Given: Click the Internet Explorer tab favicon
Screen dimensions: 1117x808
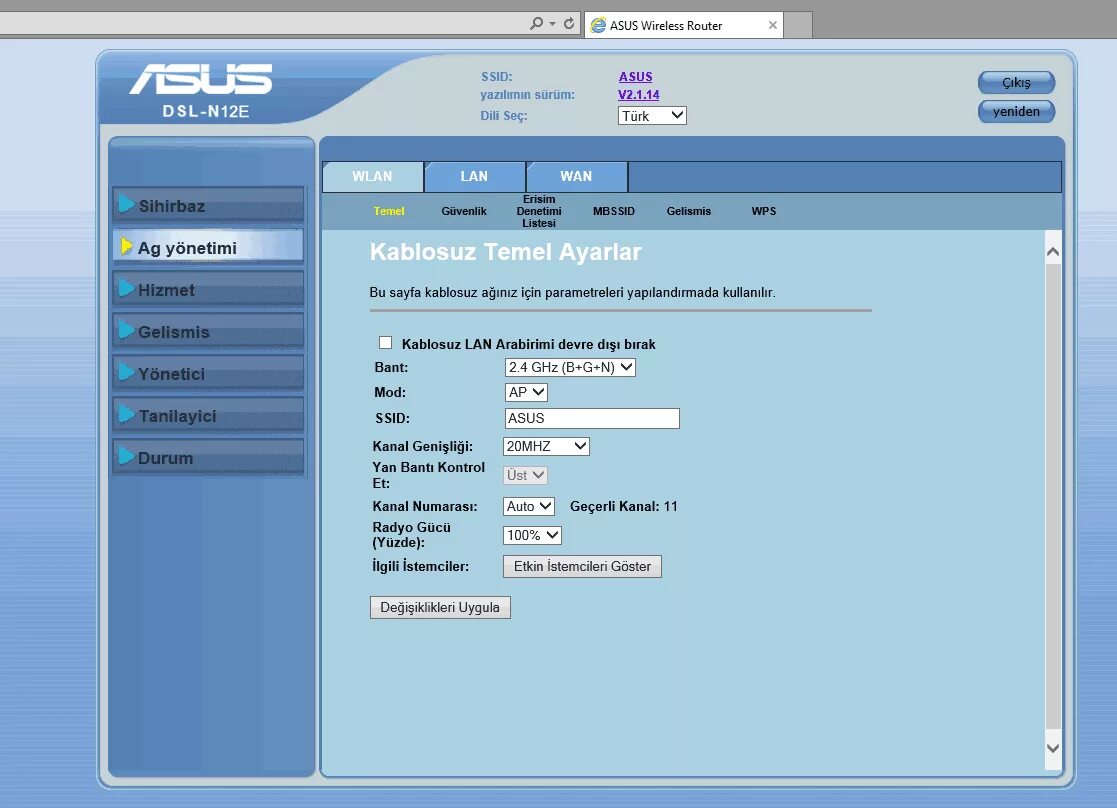Looking at the screenshot, I should tap(598, 26).
